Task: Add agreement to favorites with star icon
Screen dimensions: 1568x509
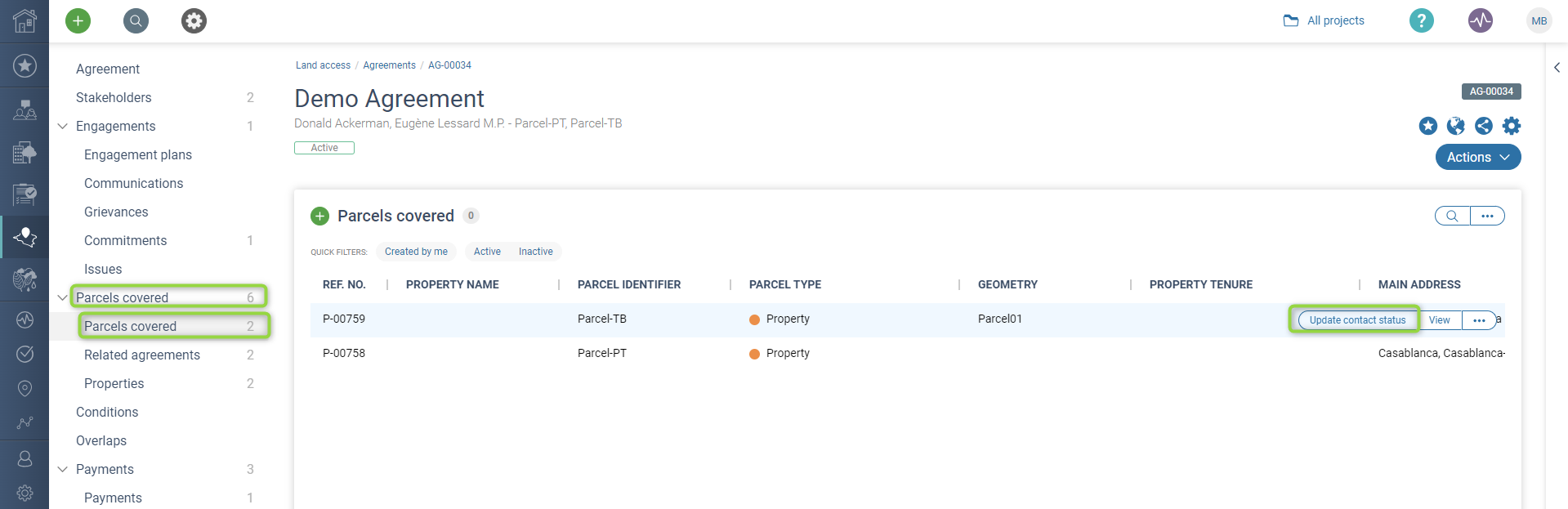Action: [1428, 126]
